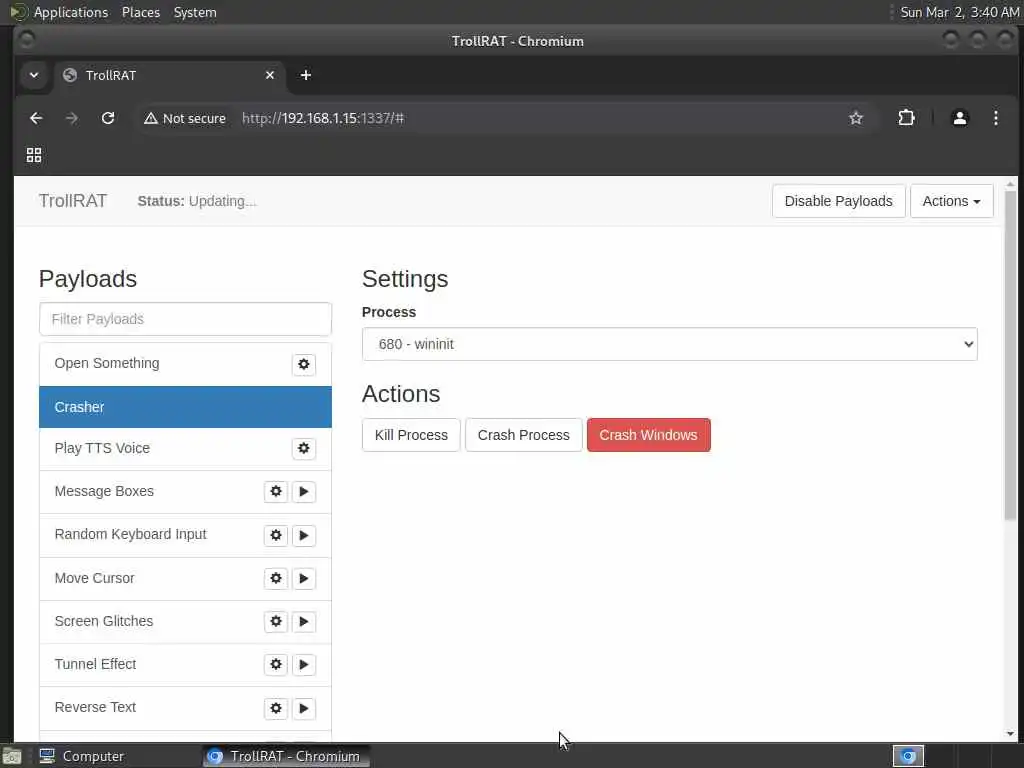Open the Chromium extensions puzzle icon
1024x768 pixels.
tap(906, 118)
